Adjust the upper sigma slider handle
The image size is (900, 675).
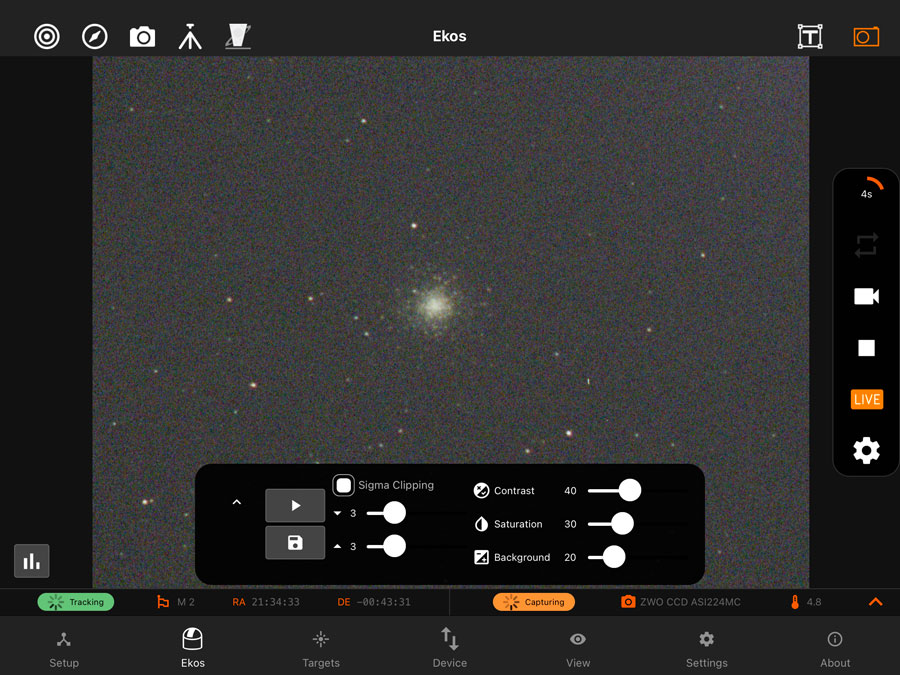click(x=394, y=546)
